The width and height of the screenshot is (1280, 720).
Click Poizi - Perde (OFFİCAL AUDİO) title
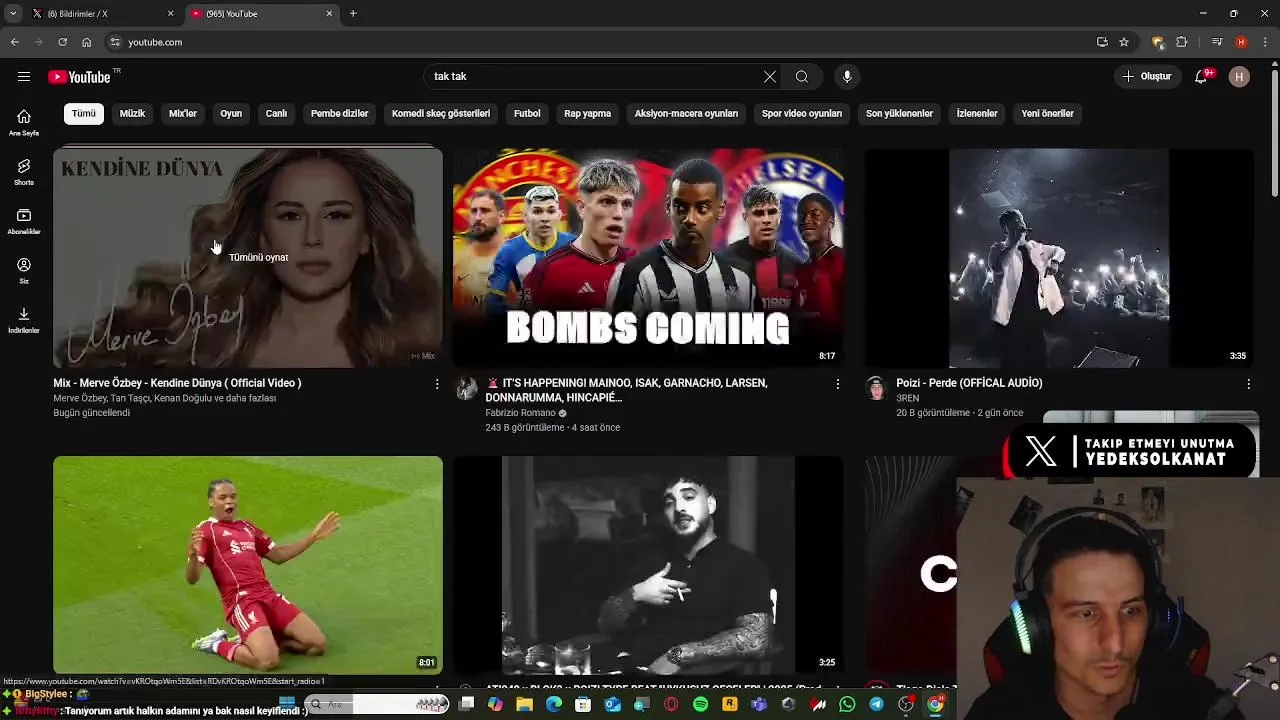point(969,383)
